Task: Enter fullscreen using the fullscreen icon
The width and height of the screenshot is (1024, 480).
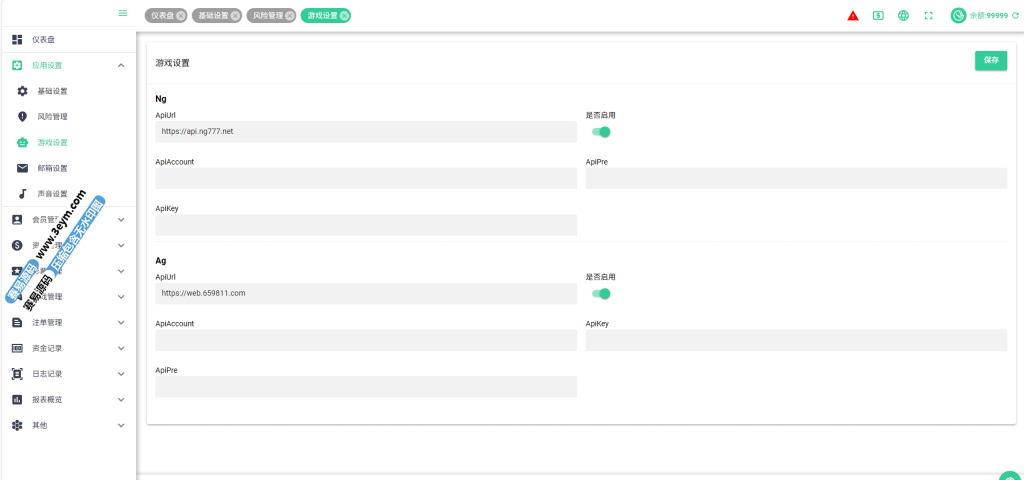Action: click(929, 16)
